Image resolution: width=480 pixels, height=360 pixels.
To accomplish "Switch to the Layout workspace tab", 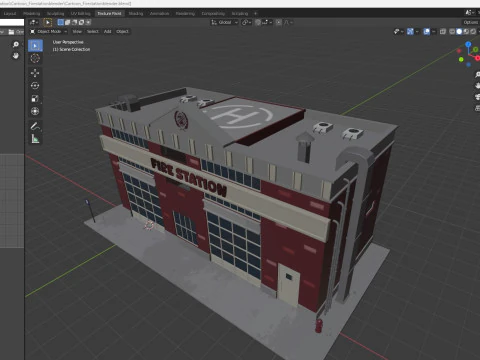I will 10,13.
